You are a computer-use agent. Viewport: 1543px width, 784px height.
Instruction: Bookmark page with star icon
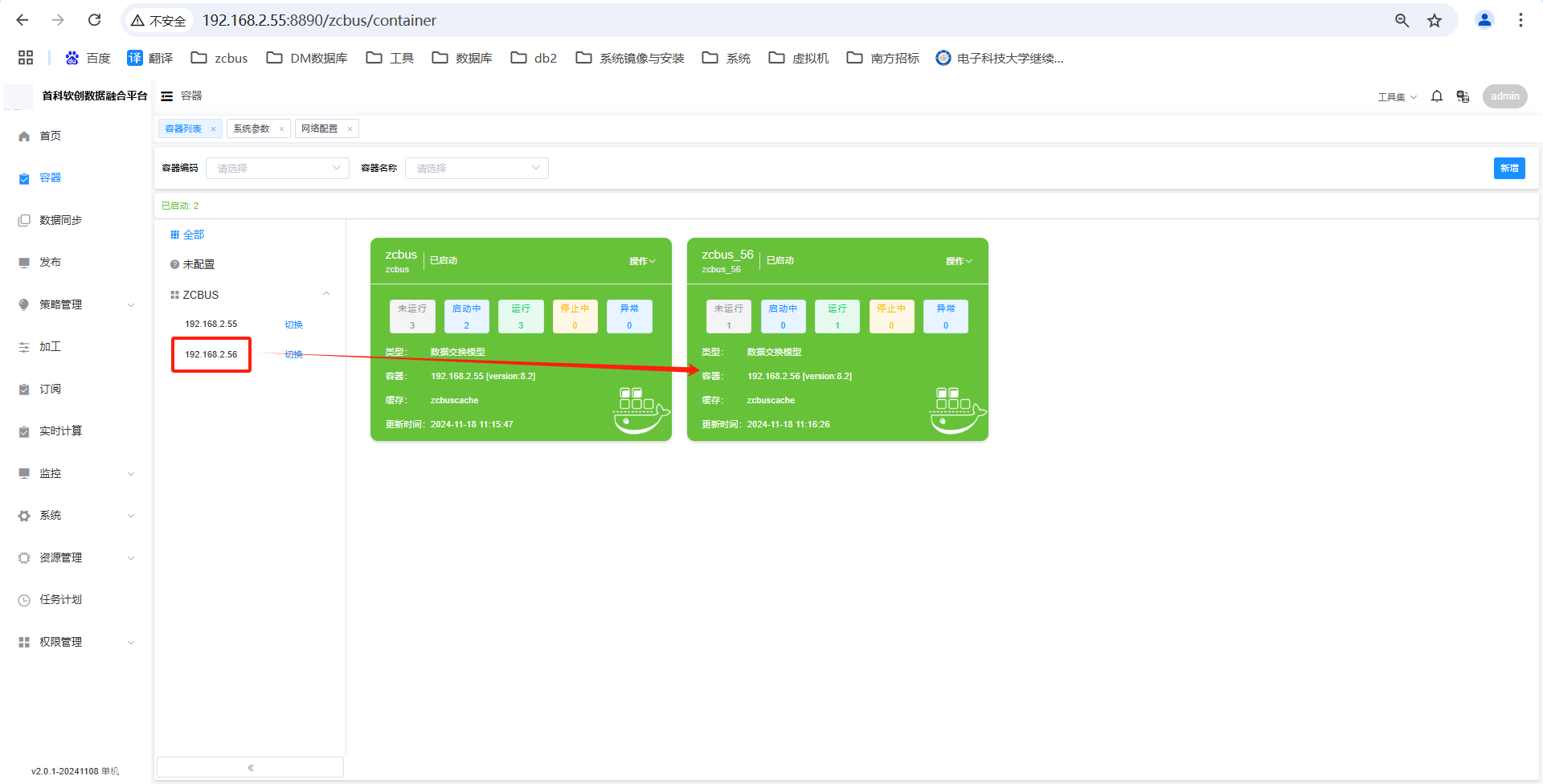pyautogui.click(x=1435, y=21)
